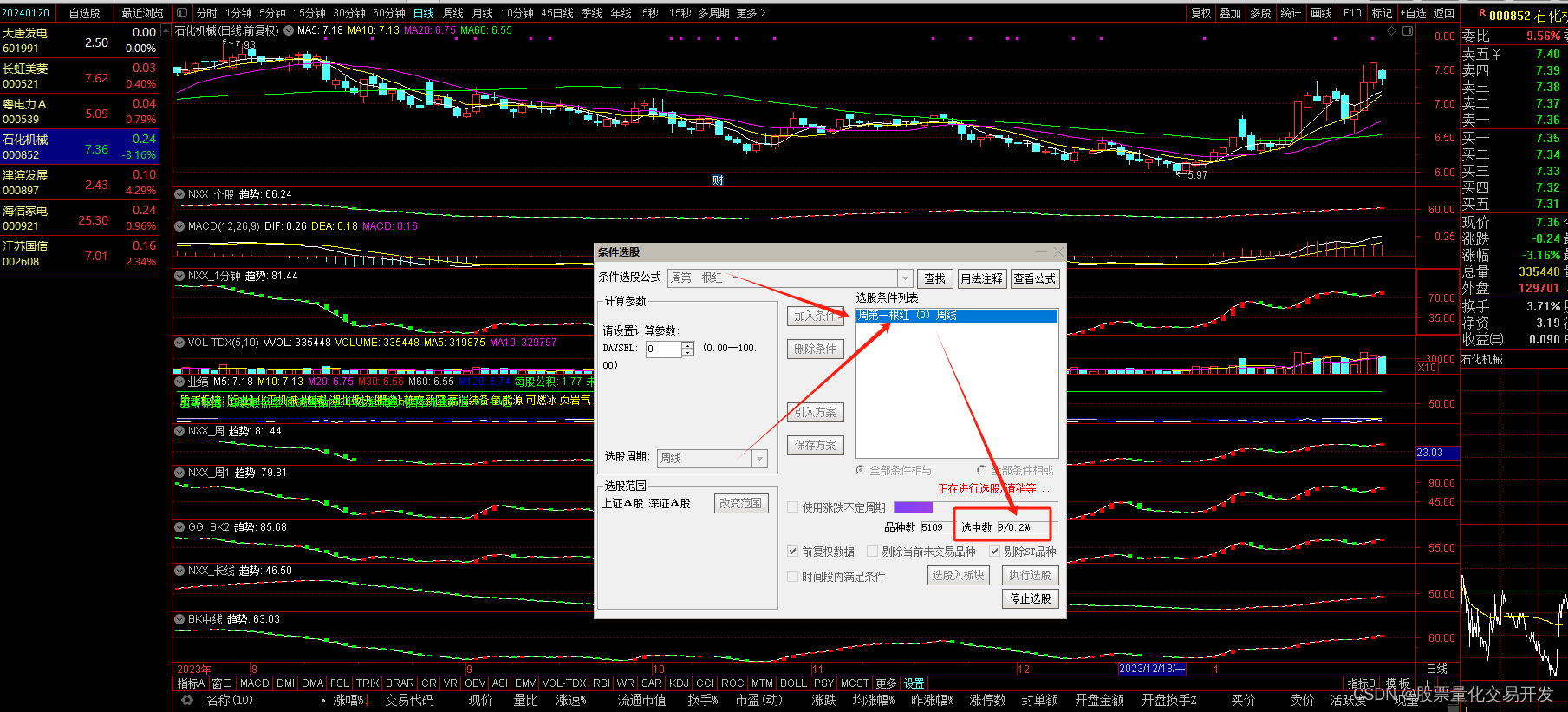
Task: Collapse the NXX_长线 indicator circle icon
Action: coord(179,571)
